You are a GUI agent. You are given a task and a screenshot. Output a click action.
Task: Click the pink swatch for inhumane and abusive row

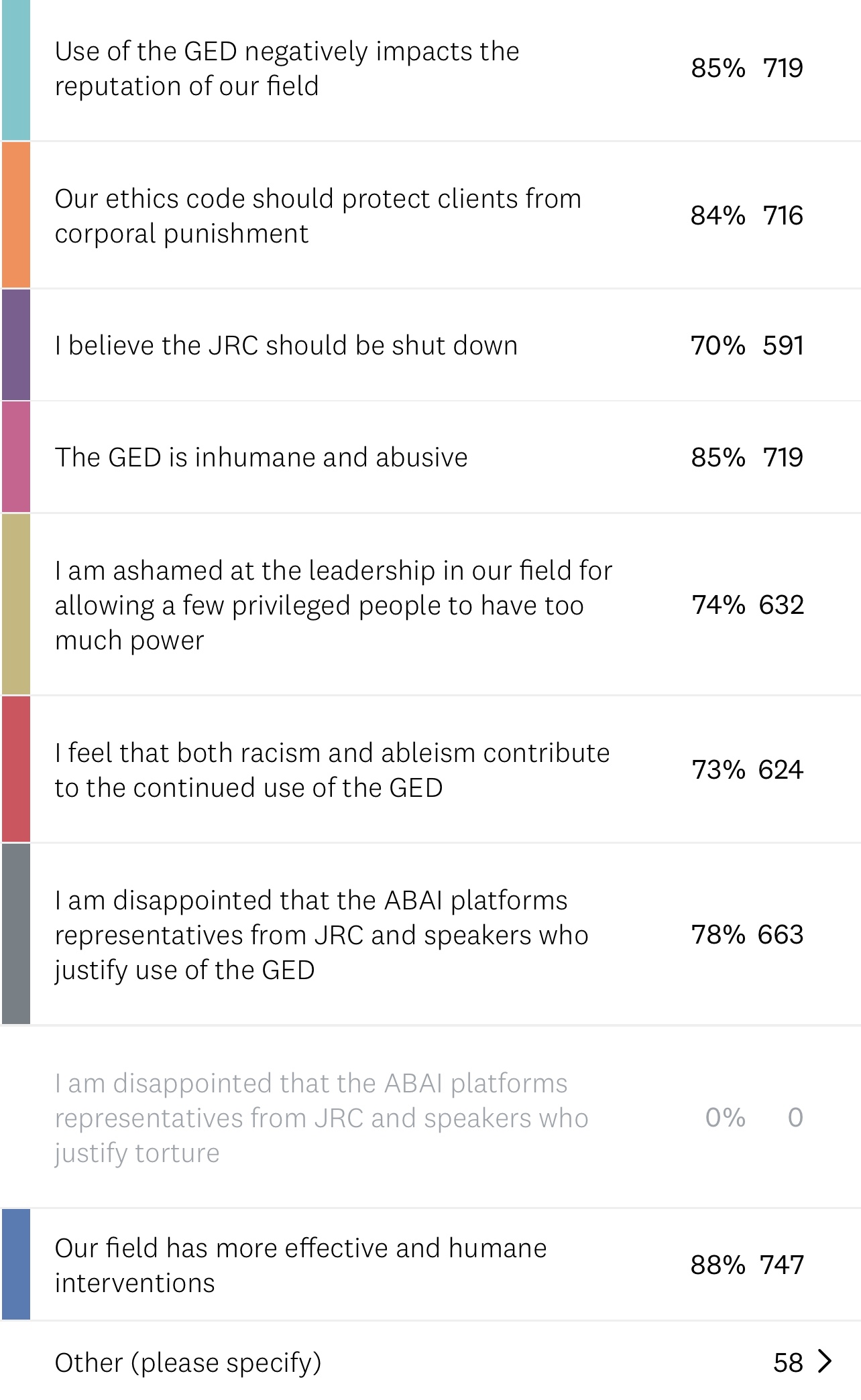click(16, 457)
